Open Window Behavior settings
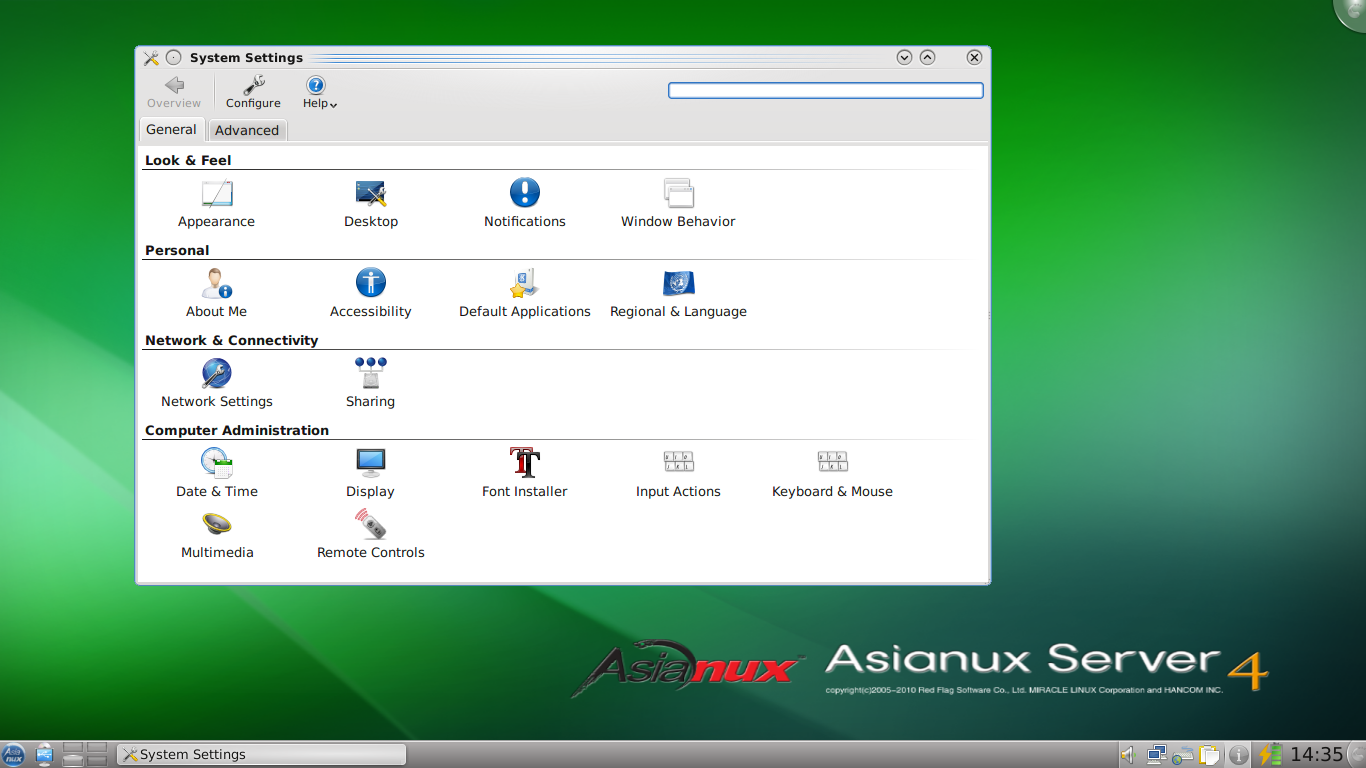The width and height of the screenshot is (1366, 768). 678,204
